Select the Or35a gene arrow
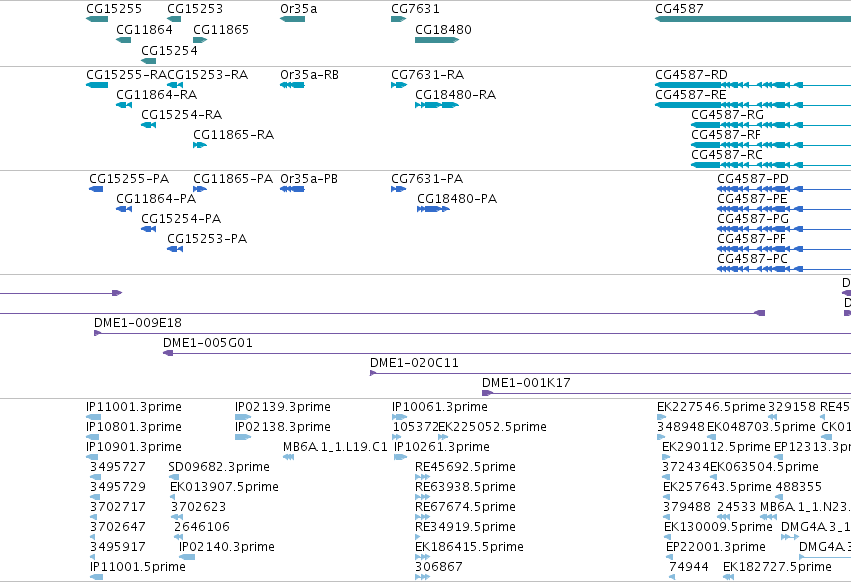The width and height of the screenshot is (851, 582). [293, 19]
